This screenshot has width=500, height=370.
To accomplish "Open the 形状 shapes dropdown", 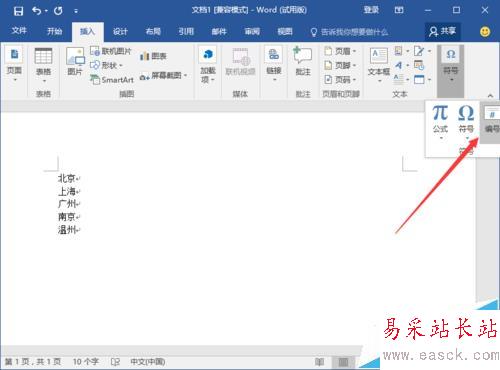I will (x=107, y=65).
